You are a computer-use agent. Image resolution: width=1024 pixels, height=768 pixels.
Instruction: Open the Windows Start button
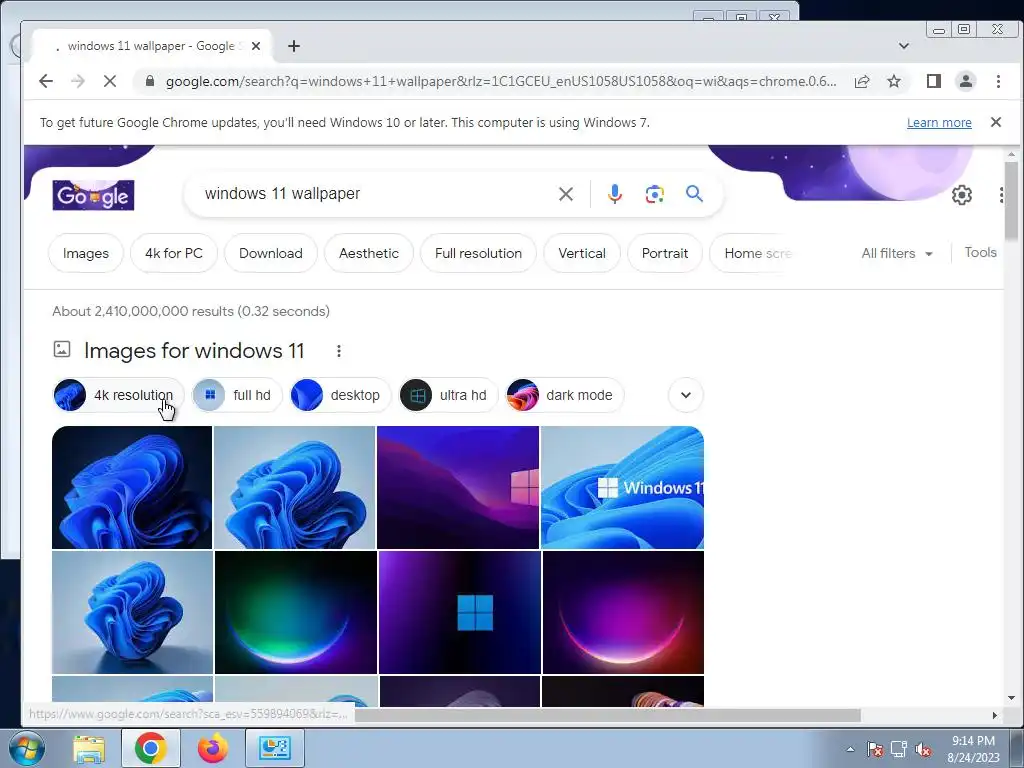pyautogui.click(x=26, y=748)
